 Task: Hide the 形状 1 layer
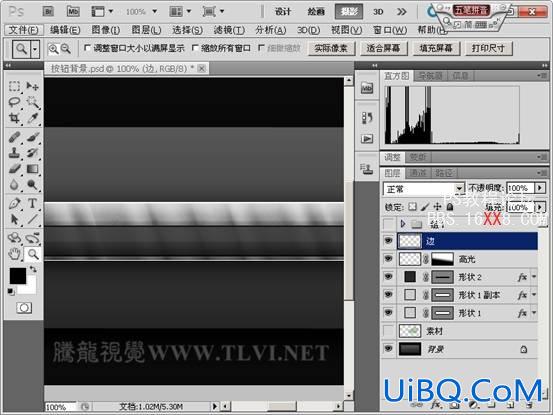[388, 313]
